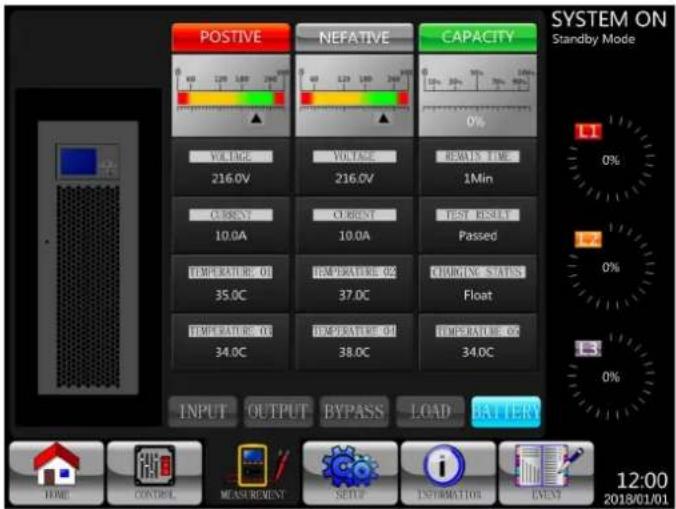
Task: Open the Control panel page
Action: [x=154, y=473]
